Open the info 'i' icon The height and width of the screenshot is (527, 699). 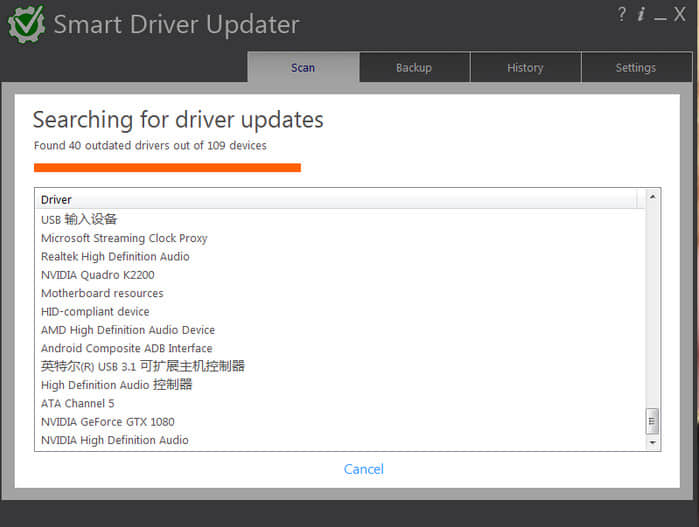click(x=641, y=14)
